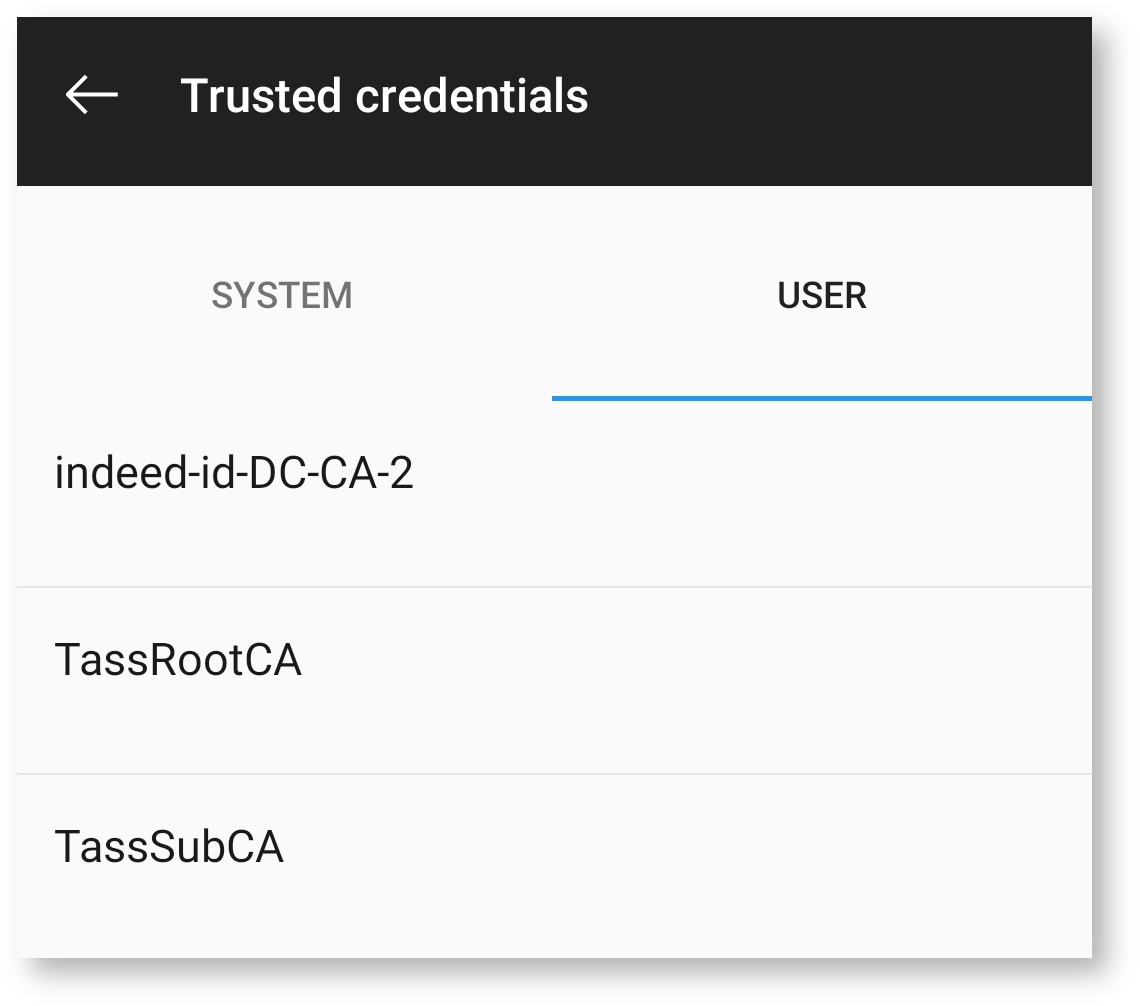Select first certificate in user list

tap(234, 473)
